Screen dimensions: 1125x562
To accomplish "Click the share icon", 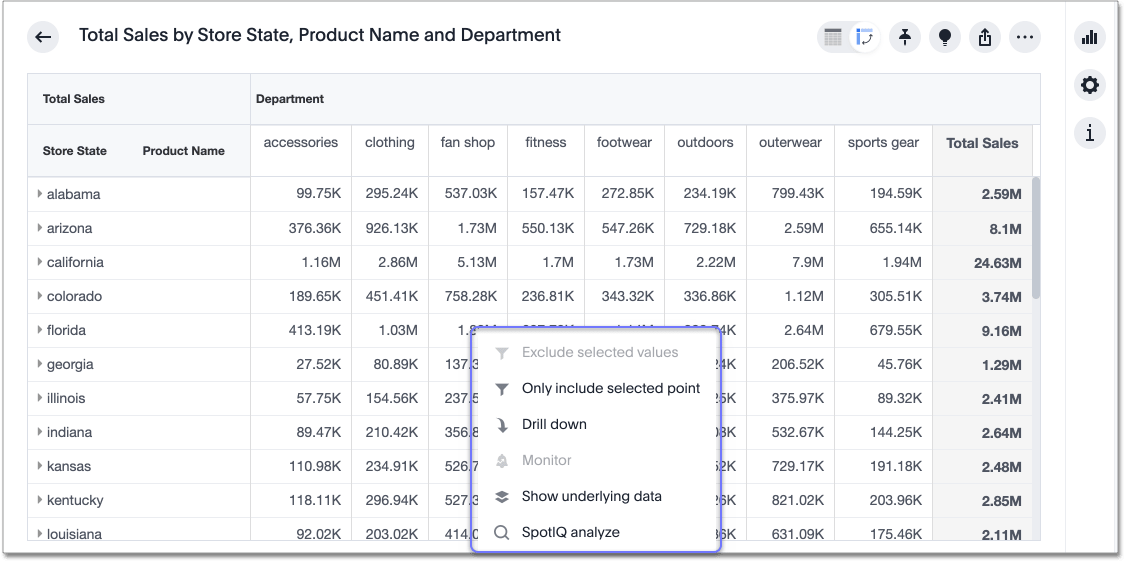I will [x=985, y=37].
